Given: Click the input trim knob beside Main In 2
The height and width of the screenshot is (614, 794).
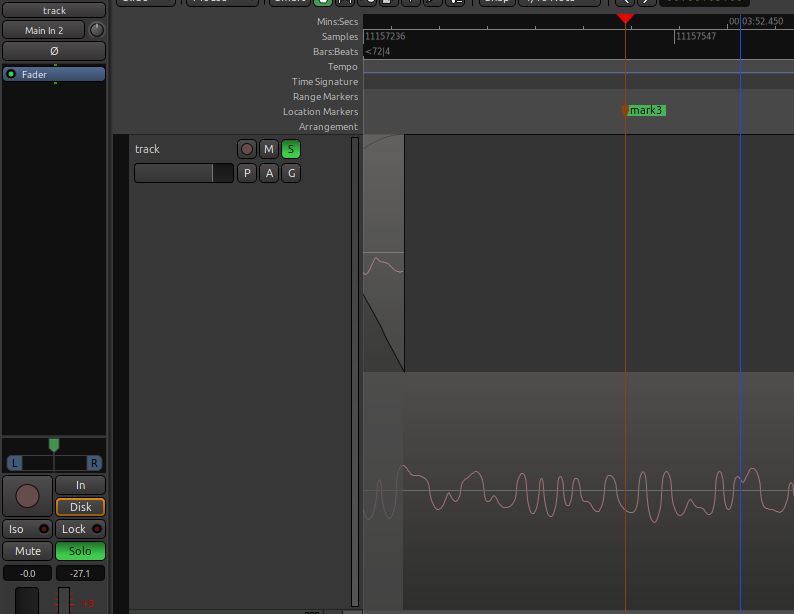Looking at the screenshot, I should (x=97, y=30).
